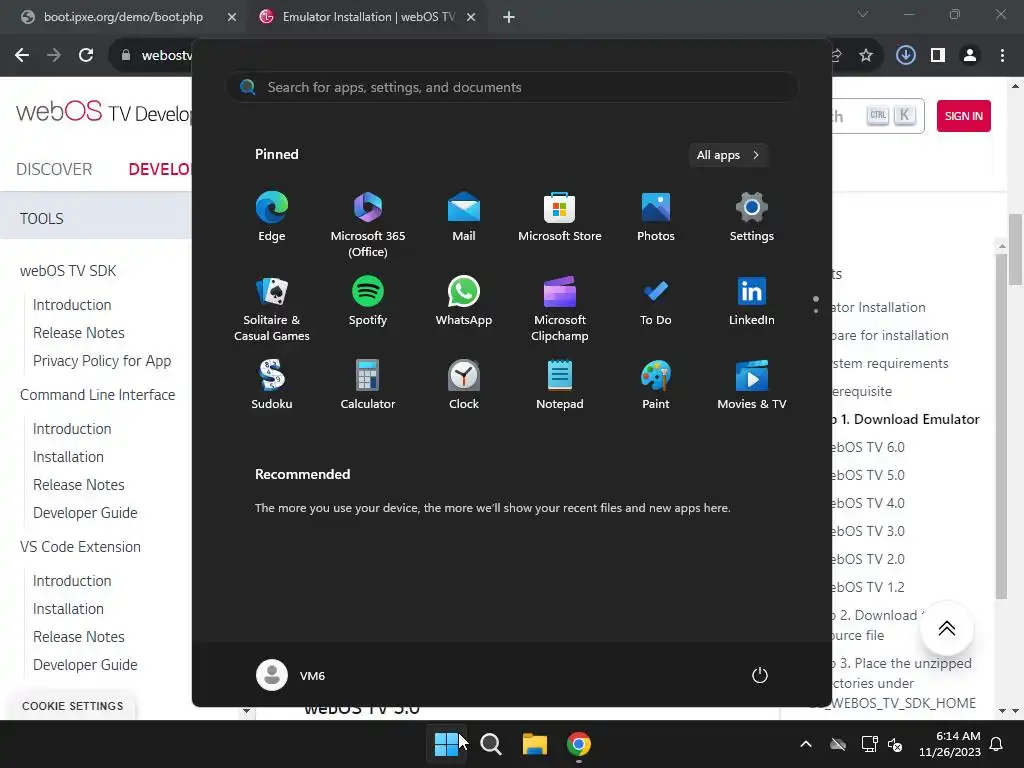Launch LinkedIn
Screen dimensions: 1024x768
(x=752, y=302)
